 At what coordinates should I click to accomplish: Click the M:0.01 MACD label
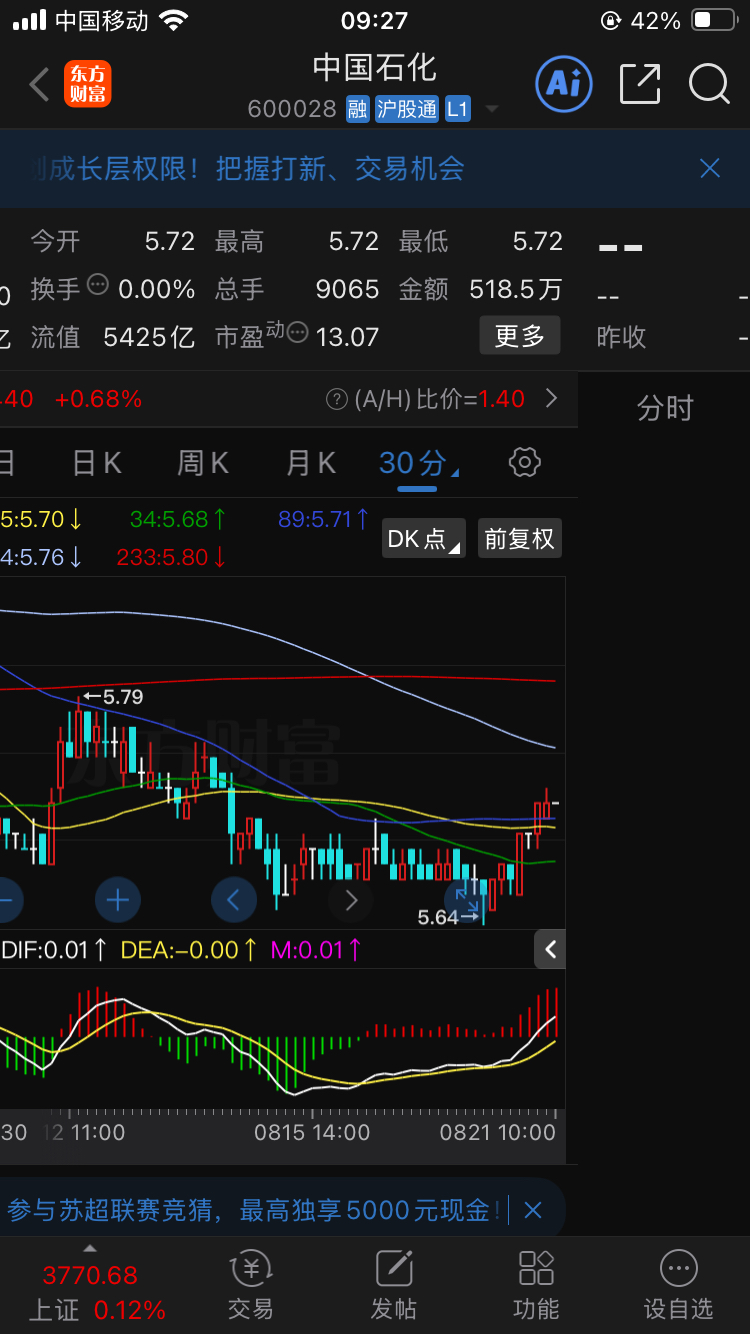(316, 950)
